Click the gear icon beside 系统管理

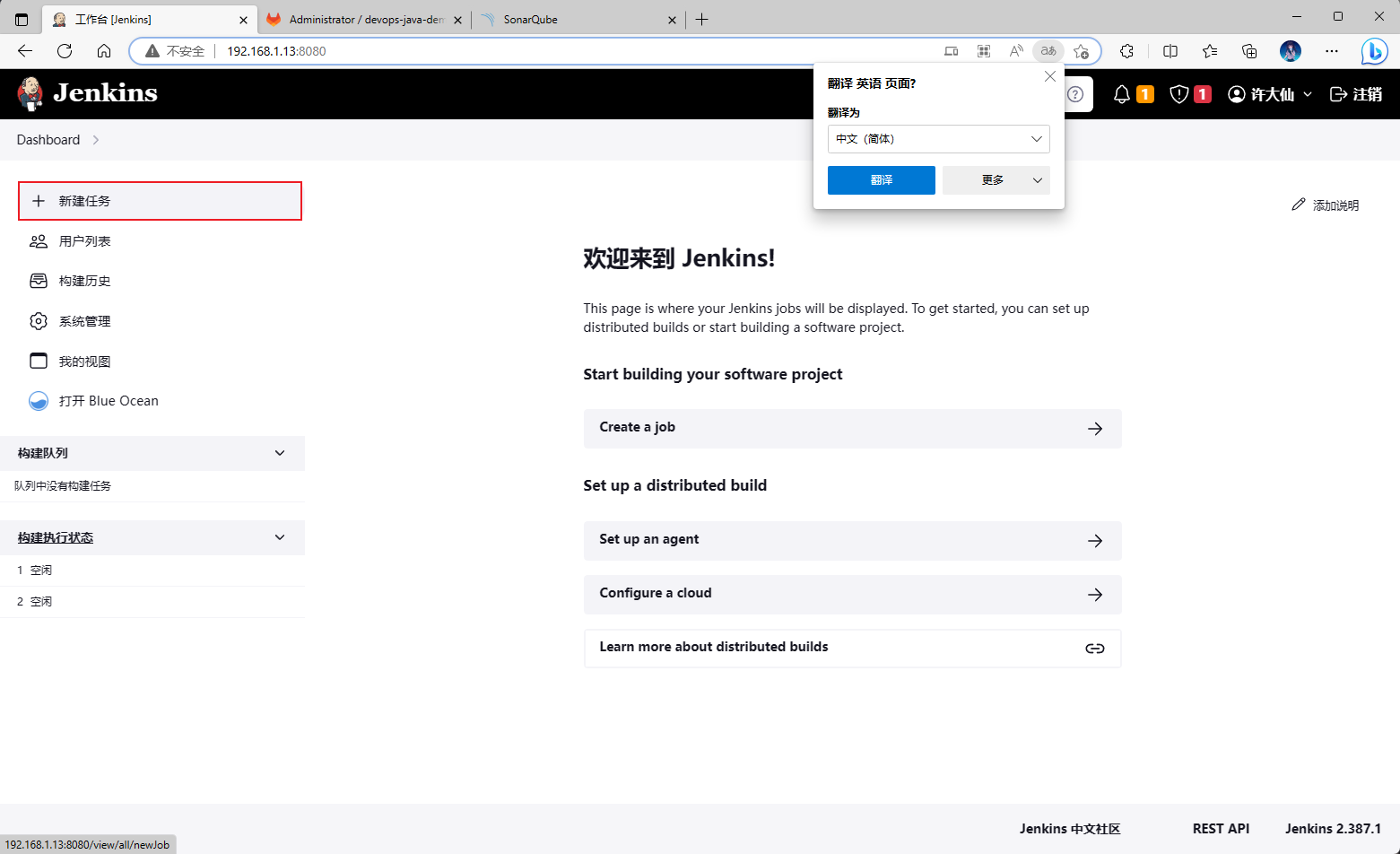pyautogui.click(x=39, y=321)
